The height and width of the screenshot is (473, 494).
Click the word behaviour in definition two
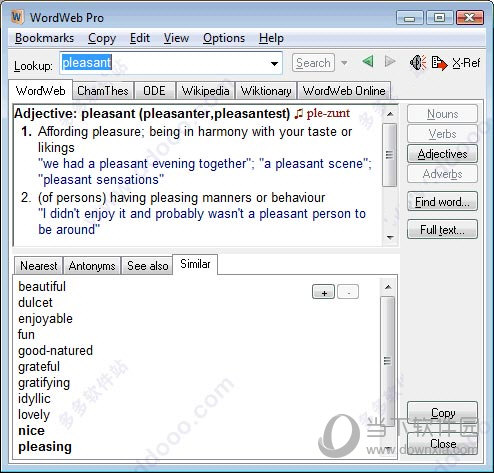pyautogui.click(x=298, y=198)
